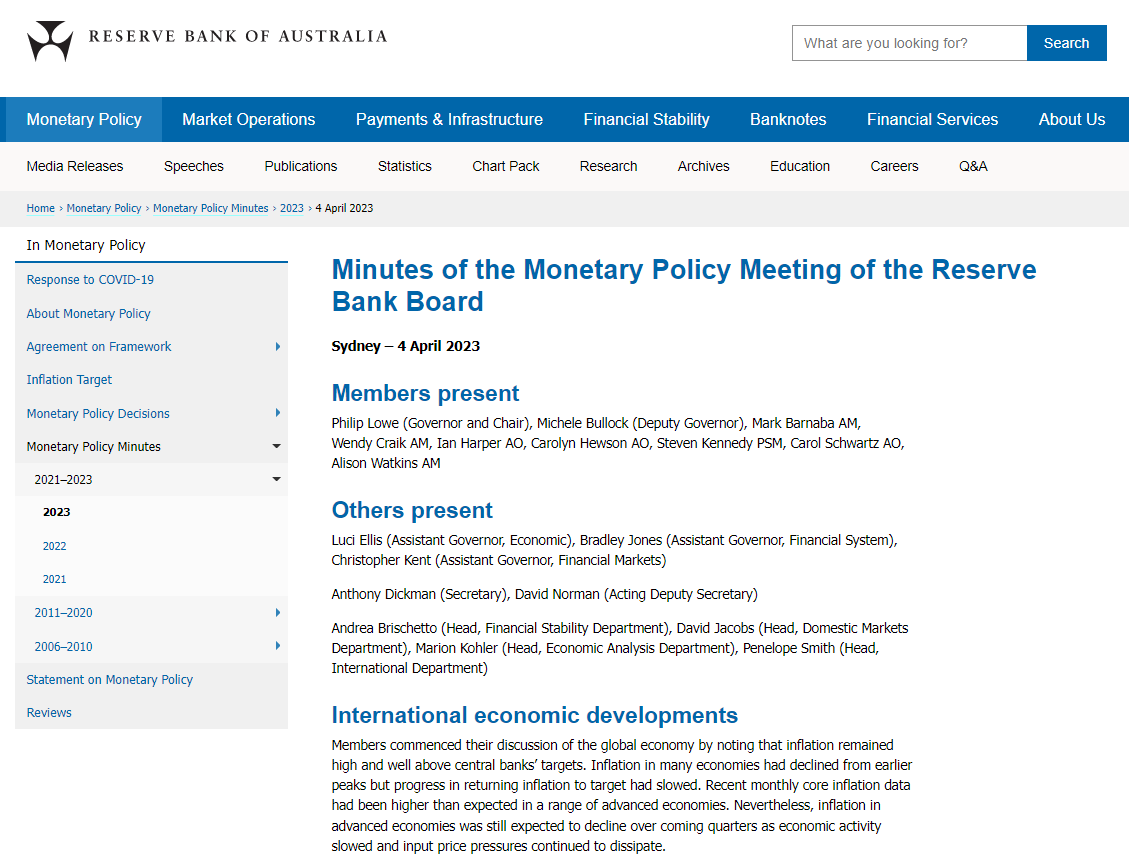The image size is (1129, 857).
Task: Open the Media Releases section
Action: coord(75,167)
